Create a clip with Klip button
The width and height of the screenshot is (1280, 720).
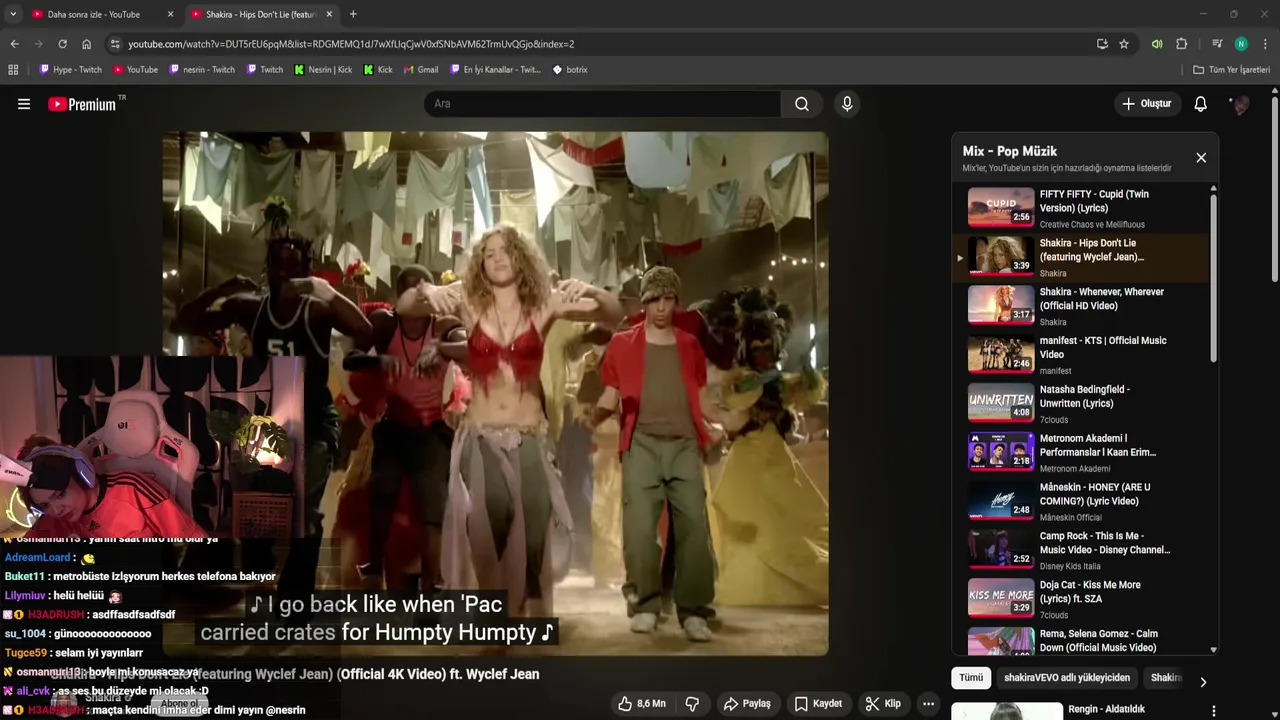tap(883, 704)
